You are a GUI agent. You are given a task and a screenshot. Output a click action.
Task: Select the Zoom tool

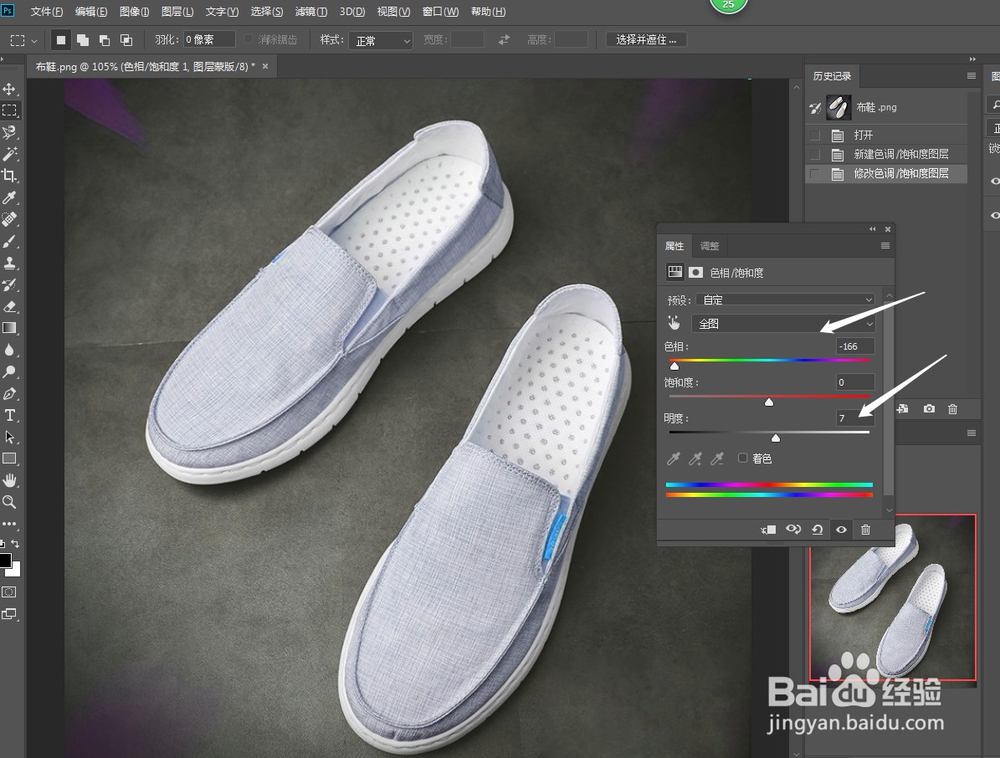[10, 502]
